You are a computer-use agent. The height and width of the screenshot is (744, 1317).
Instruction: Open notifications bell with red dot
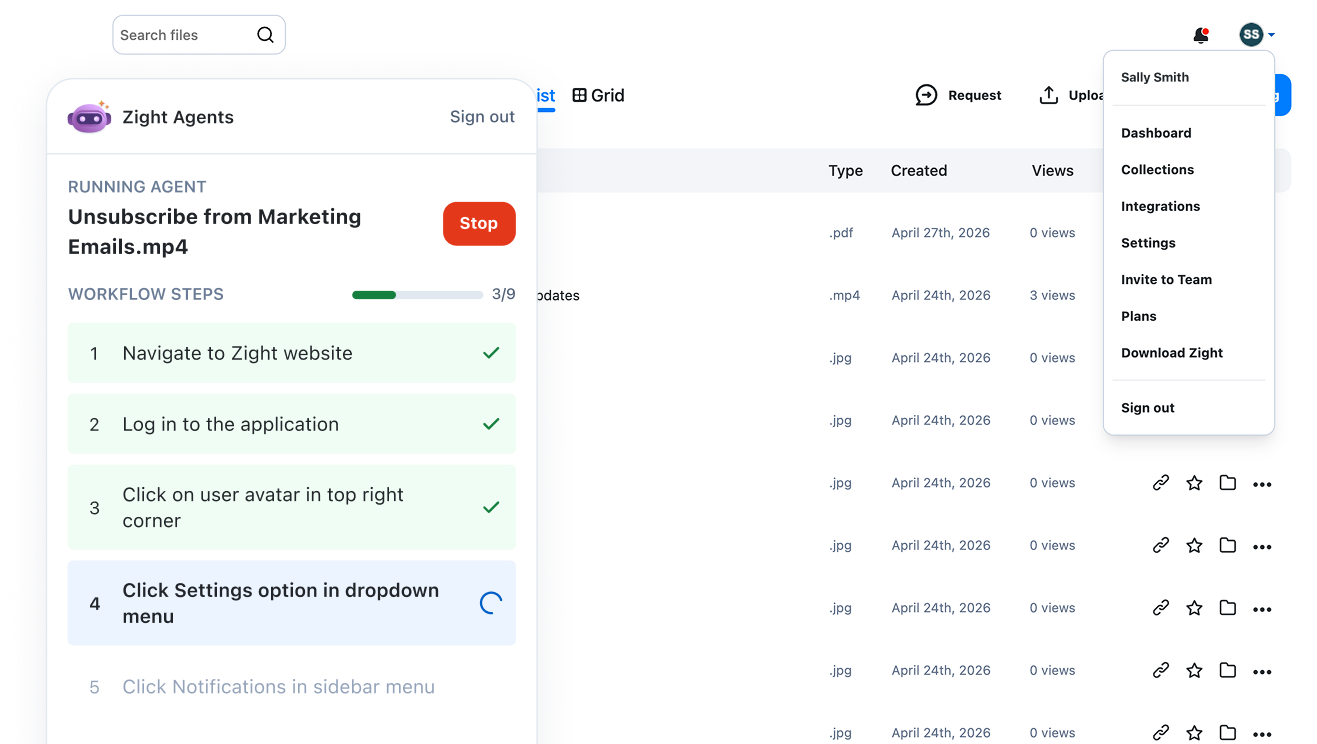tap(1201, 35)
